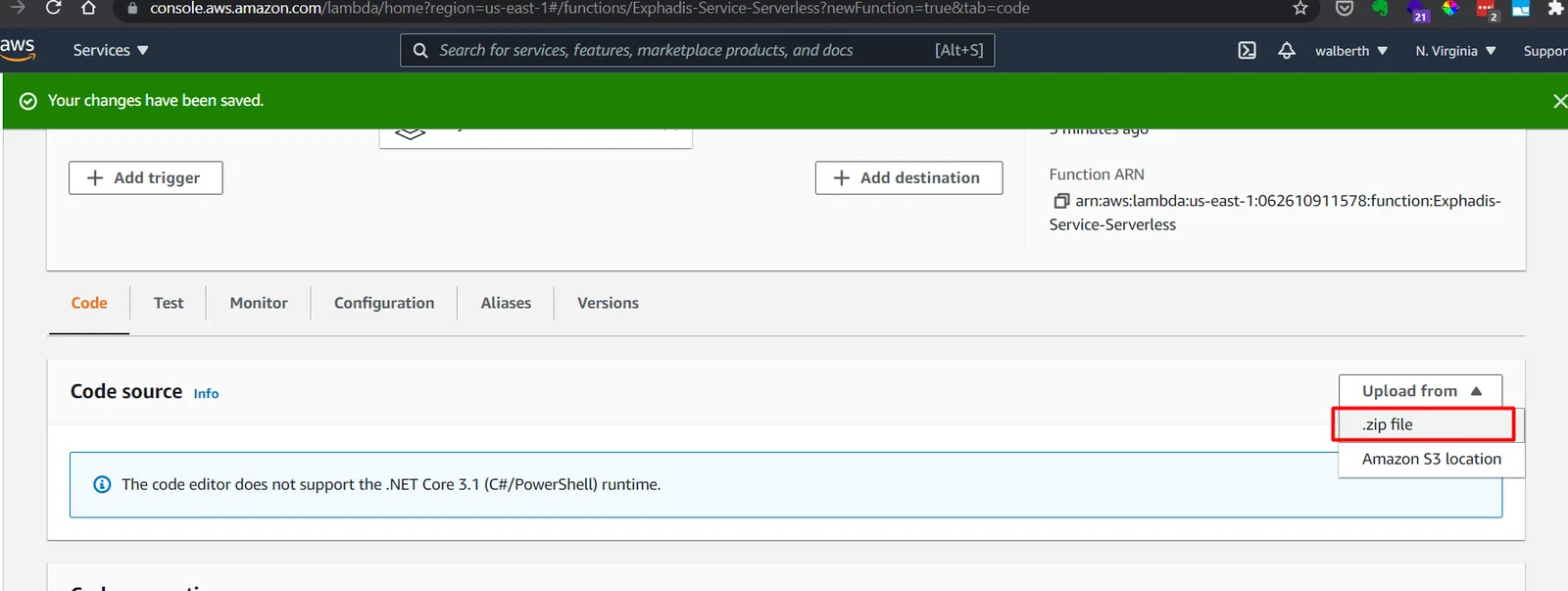
Task: Open the blue square extension icon
Action: click(1521, 8)
